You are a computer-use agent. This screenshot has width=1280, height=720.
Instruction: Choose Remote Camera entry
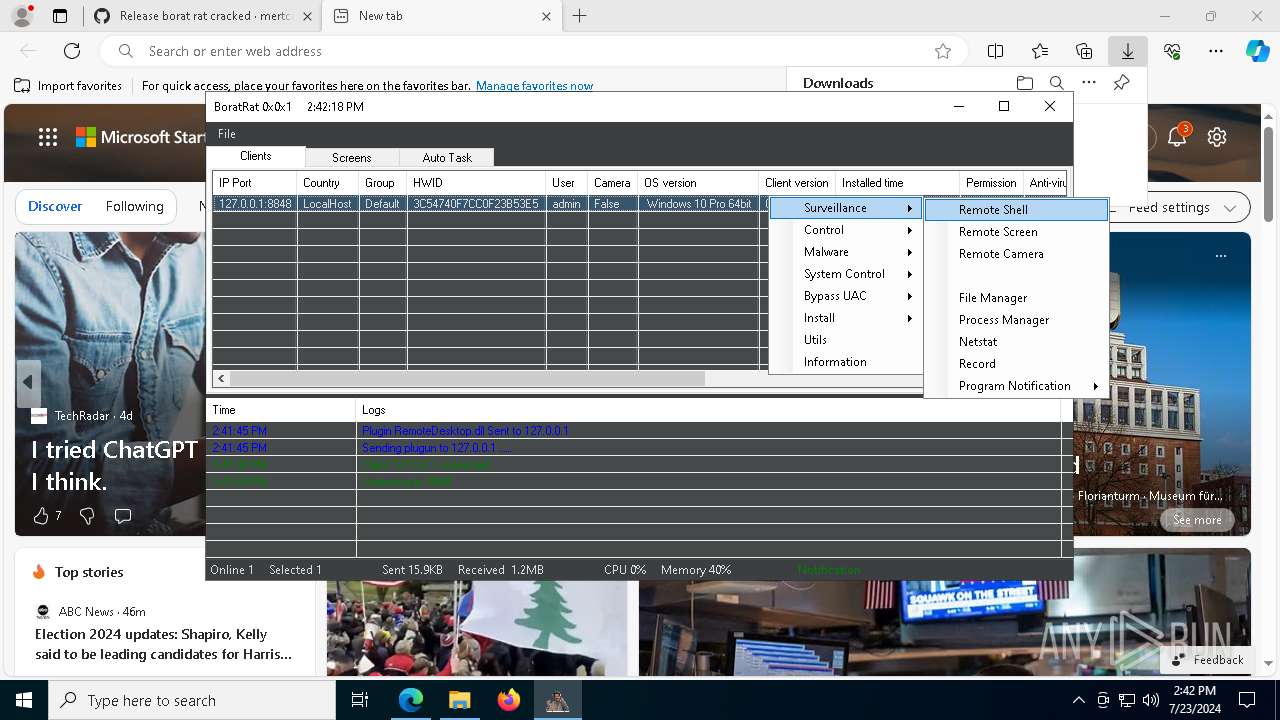click(x=1016, y=254)
